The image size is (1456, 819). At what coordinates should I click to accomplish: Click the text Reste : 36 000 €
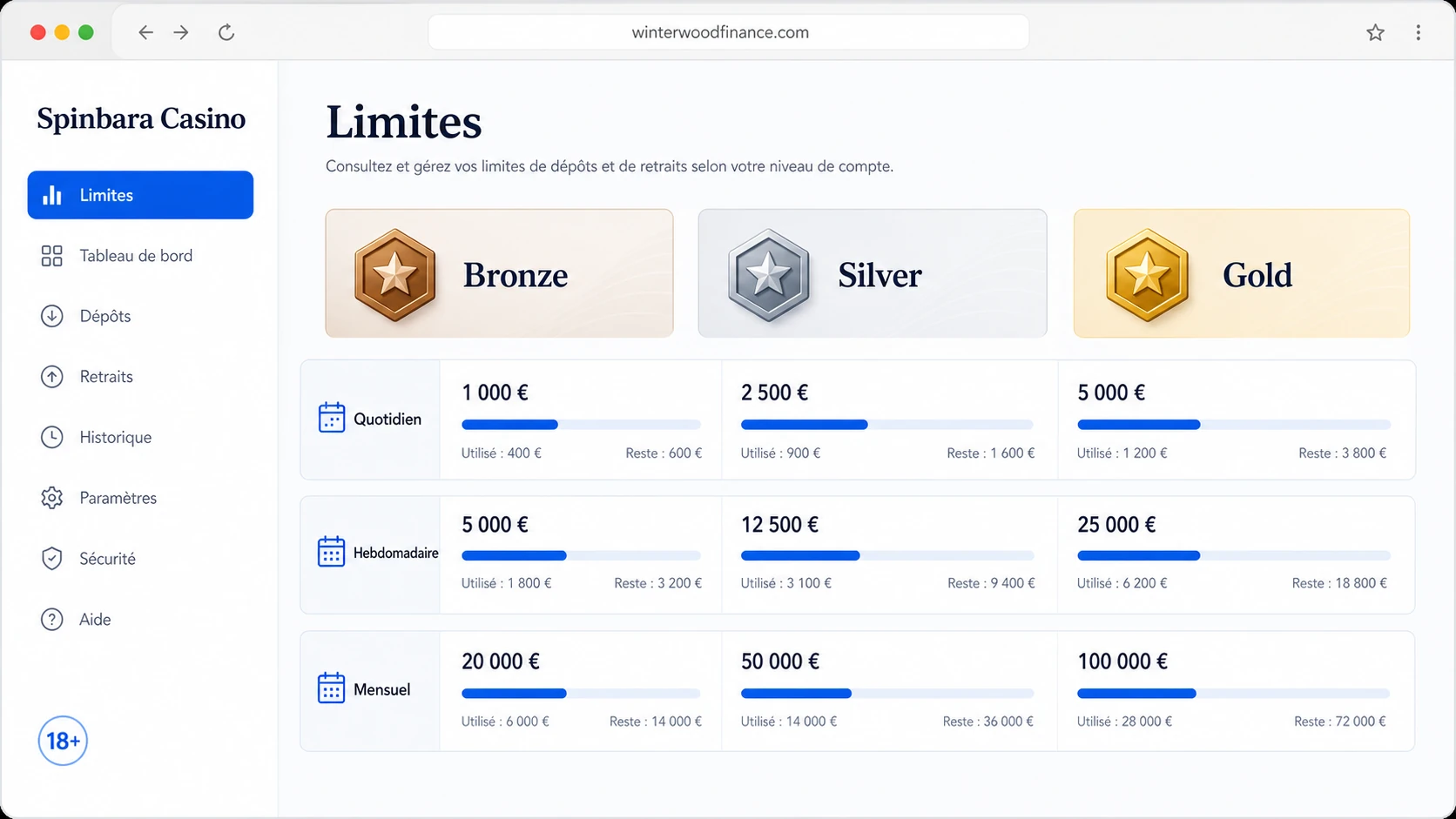tap(988, 722)
